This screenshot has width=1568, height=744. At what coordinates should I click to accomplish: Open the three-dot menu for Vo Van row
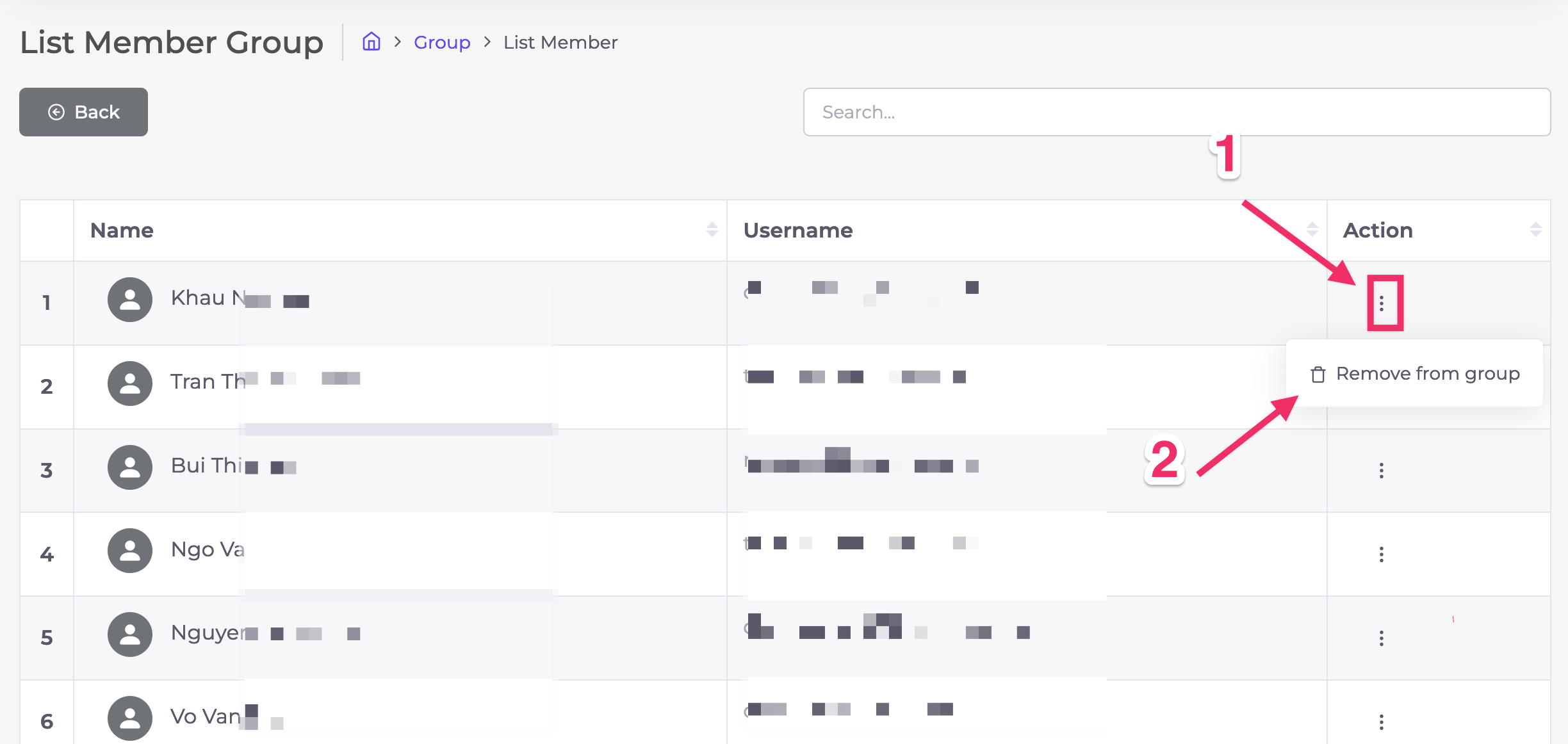1382,722
